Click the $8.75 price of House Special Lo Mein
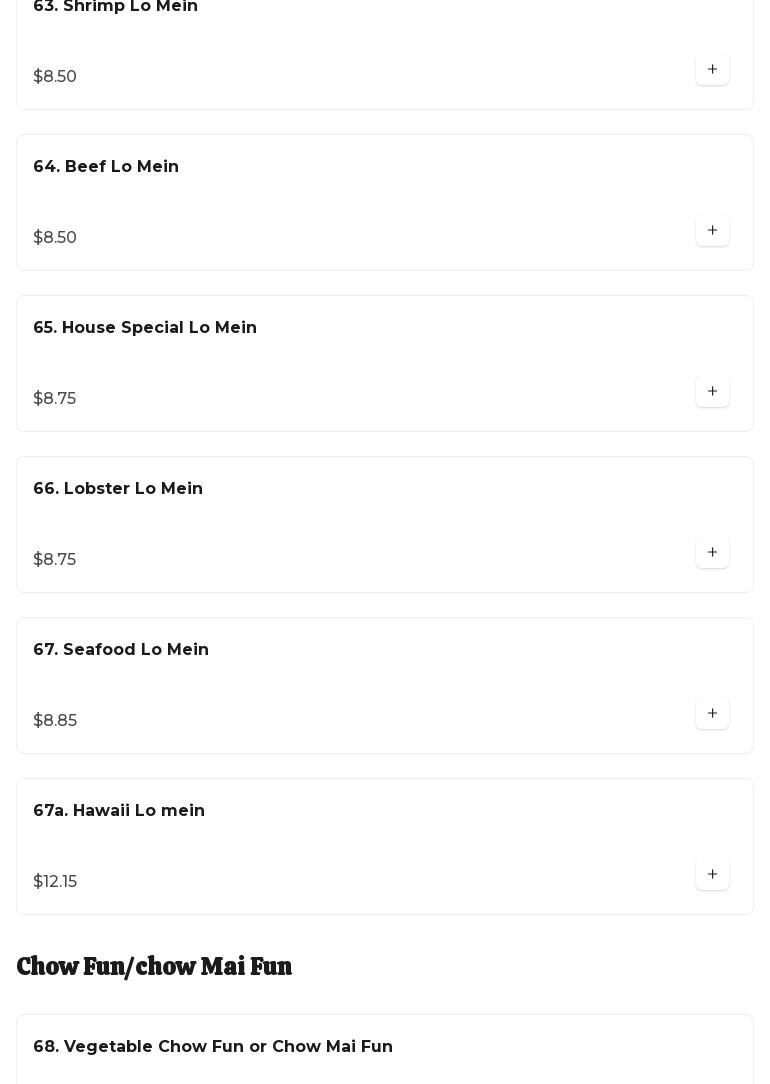This screenshot has width=770, height=1084. (x=55, y=399)
